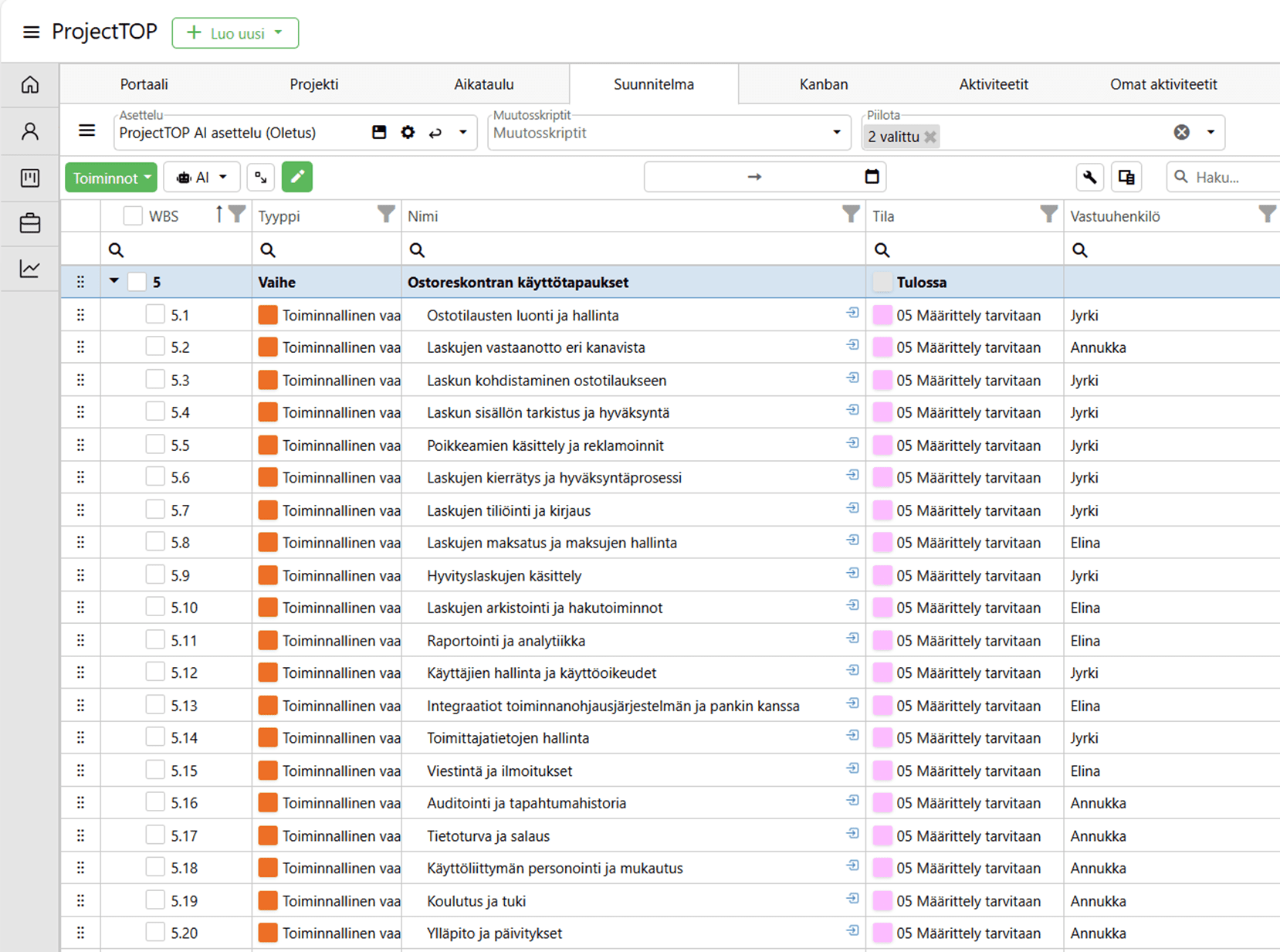Select the checkbox for row 5.10
This screenshot has height=952, width=1280.
155,608
